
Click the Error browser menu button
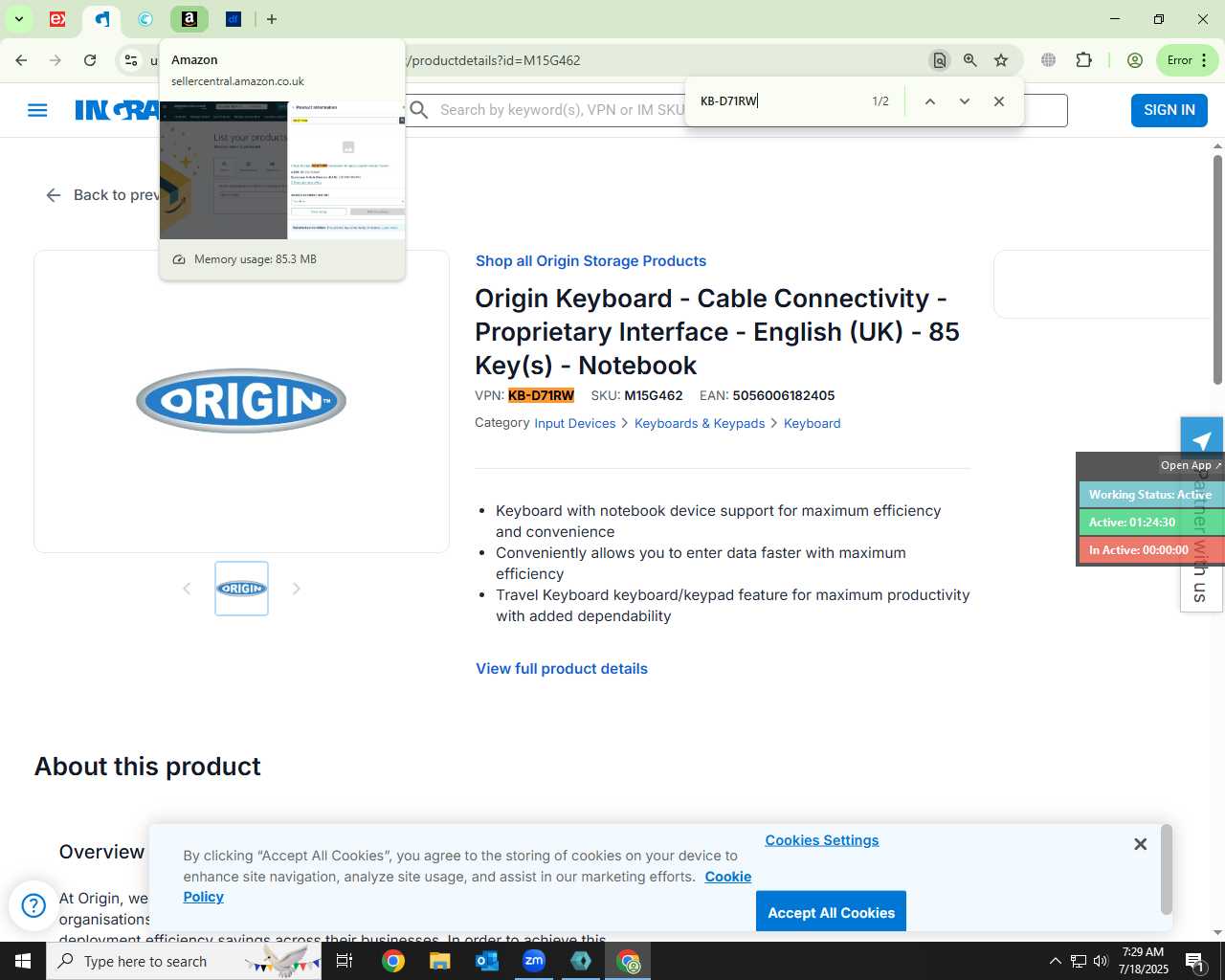click(1188, 60)
